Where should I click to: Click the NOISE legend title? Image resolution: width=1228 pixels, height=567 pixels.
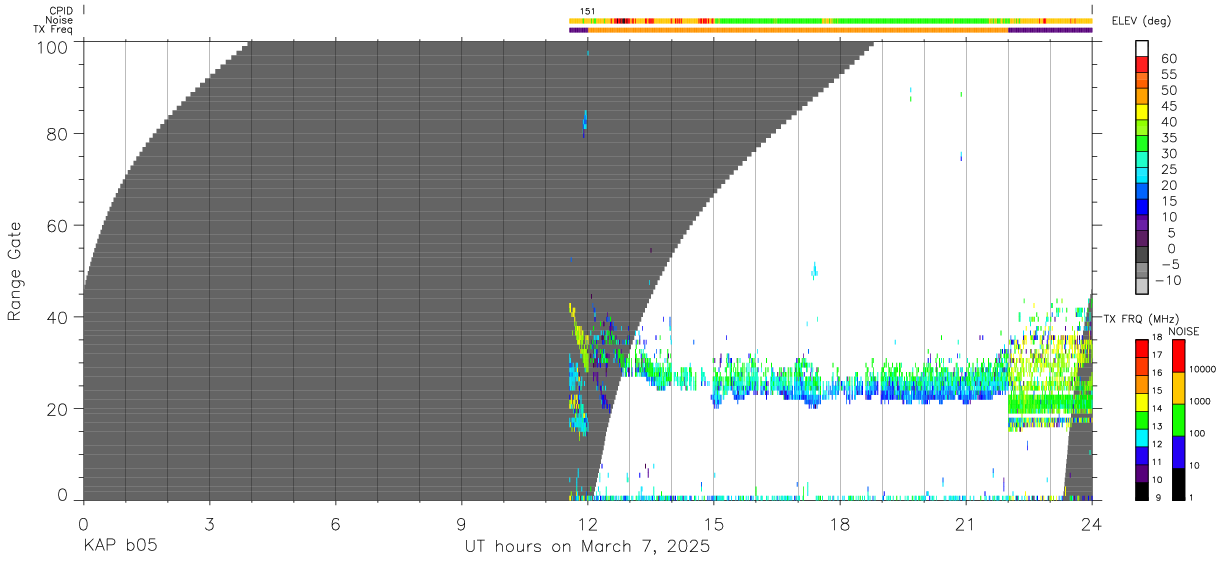point(1186,331)
